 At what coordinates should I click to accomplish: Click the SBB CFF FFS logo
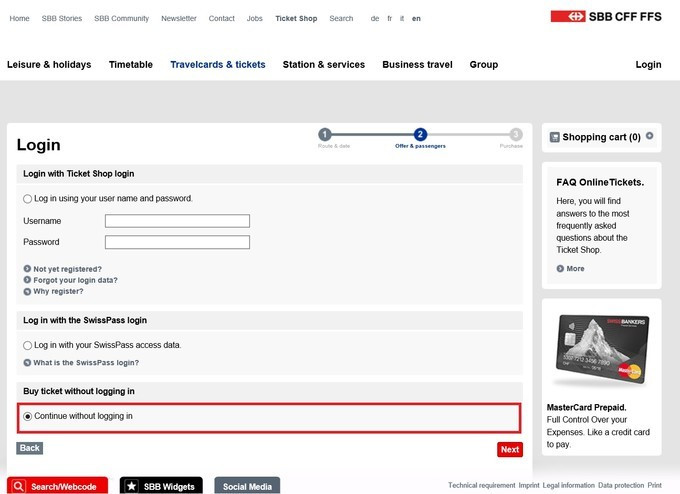[x=605, y=17]
